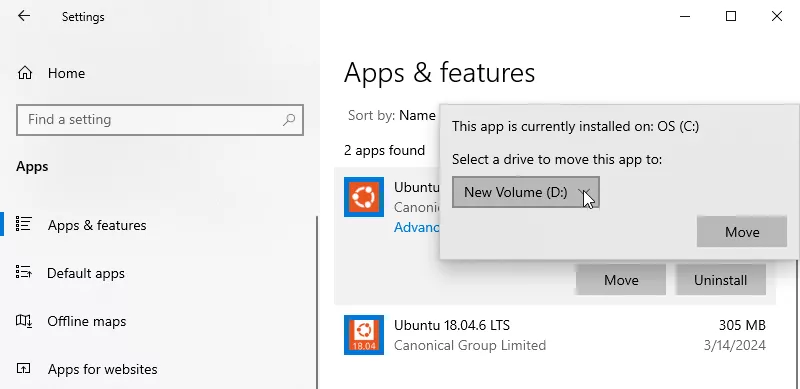Click Move in the drive popup
This screenshot has width=800, height=389.
point(742,232)
